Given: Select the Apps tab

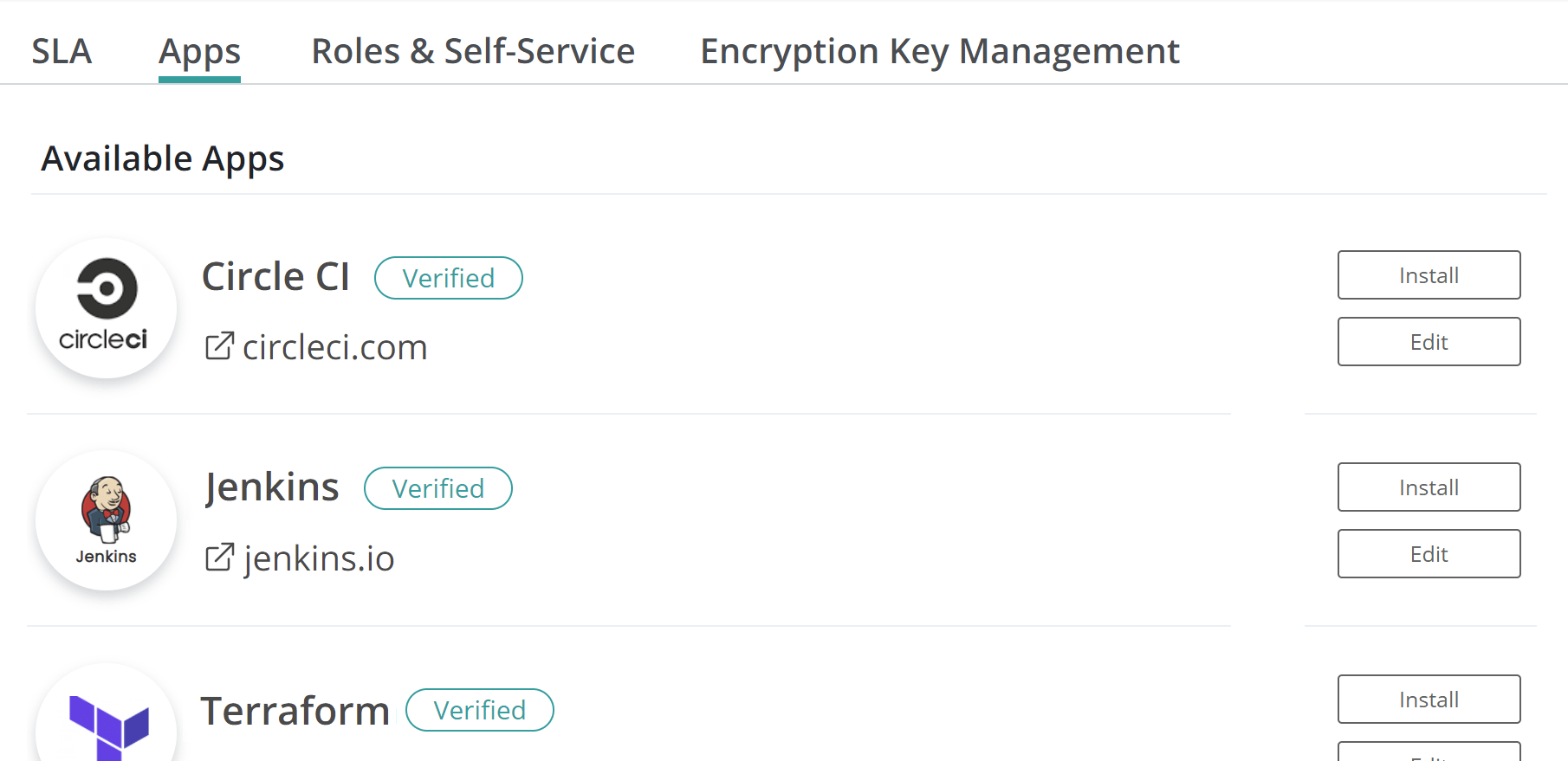Looking at the screenshot, I should tap(199, 51).
